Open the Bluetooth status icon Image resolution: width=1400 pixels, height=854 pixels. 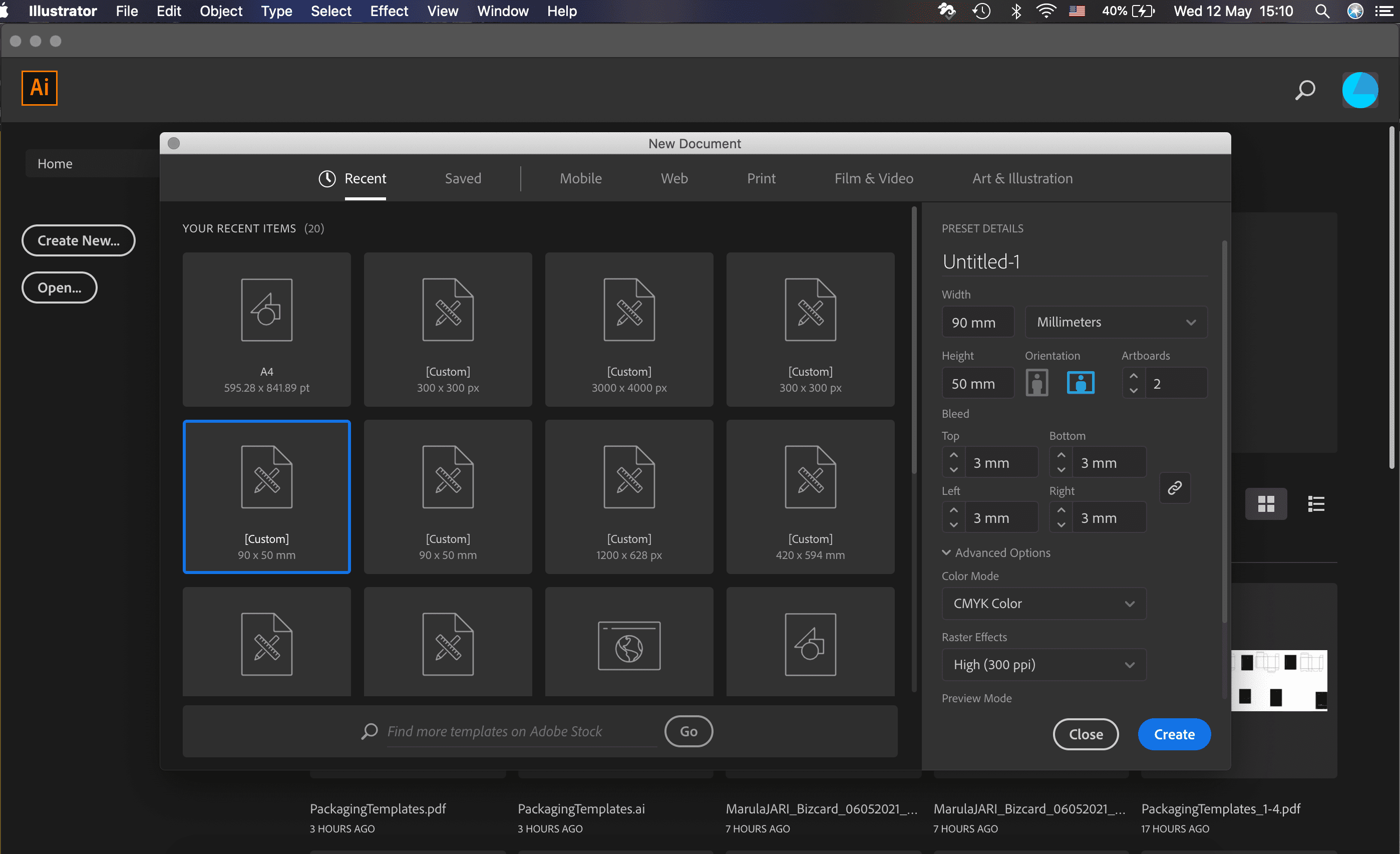coord(1016,11)
